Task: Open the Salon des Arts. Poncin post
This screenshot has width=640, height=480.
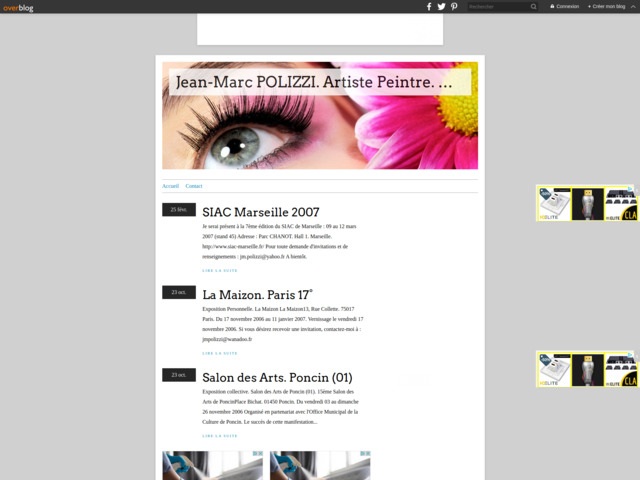Action: click(278, 378)
